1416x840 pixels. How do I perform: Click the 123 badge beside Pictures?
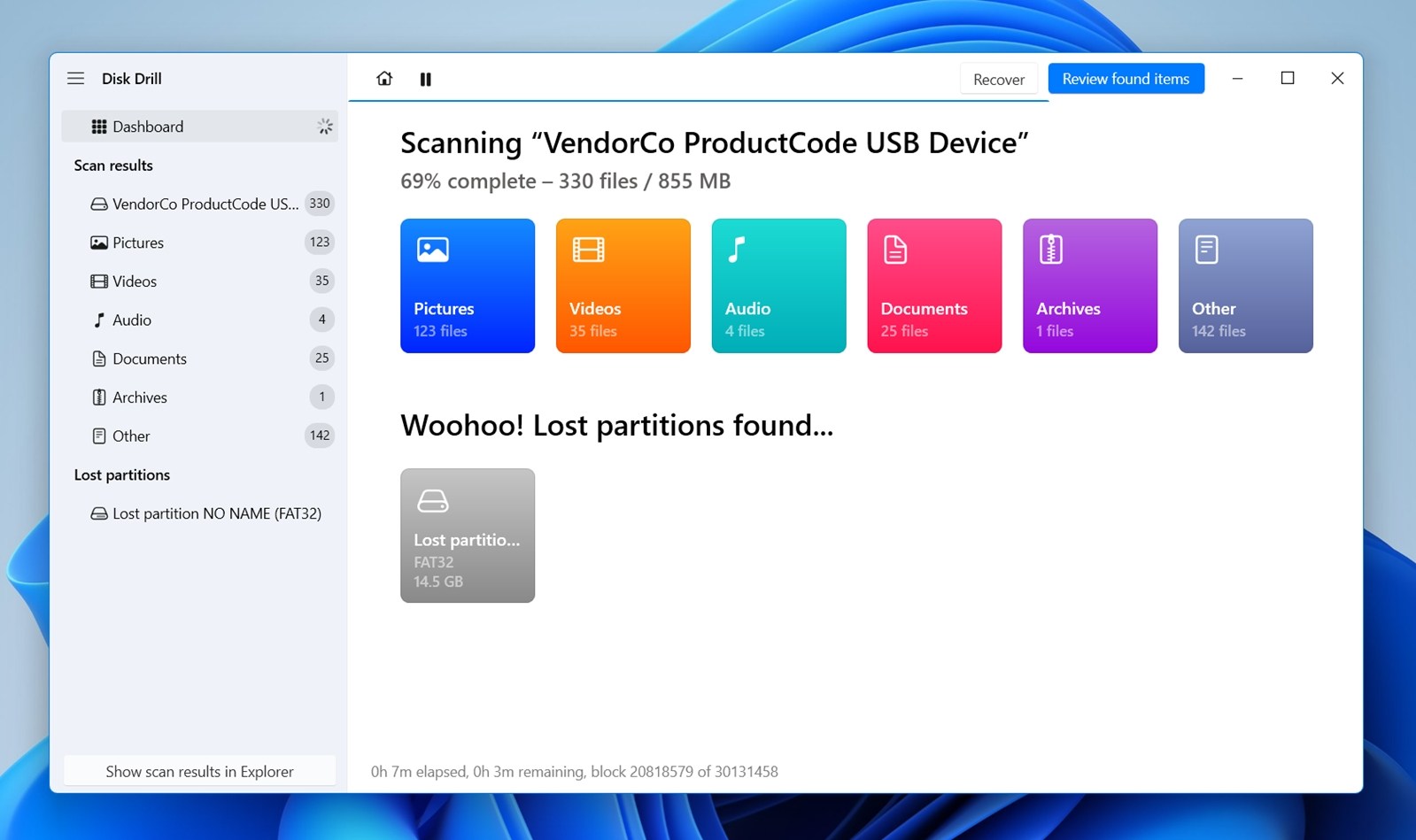[x=320, y=243]
